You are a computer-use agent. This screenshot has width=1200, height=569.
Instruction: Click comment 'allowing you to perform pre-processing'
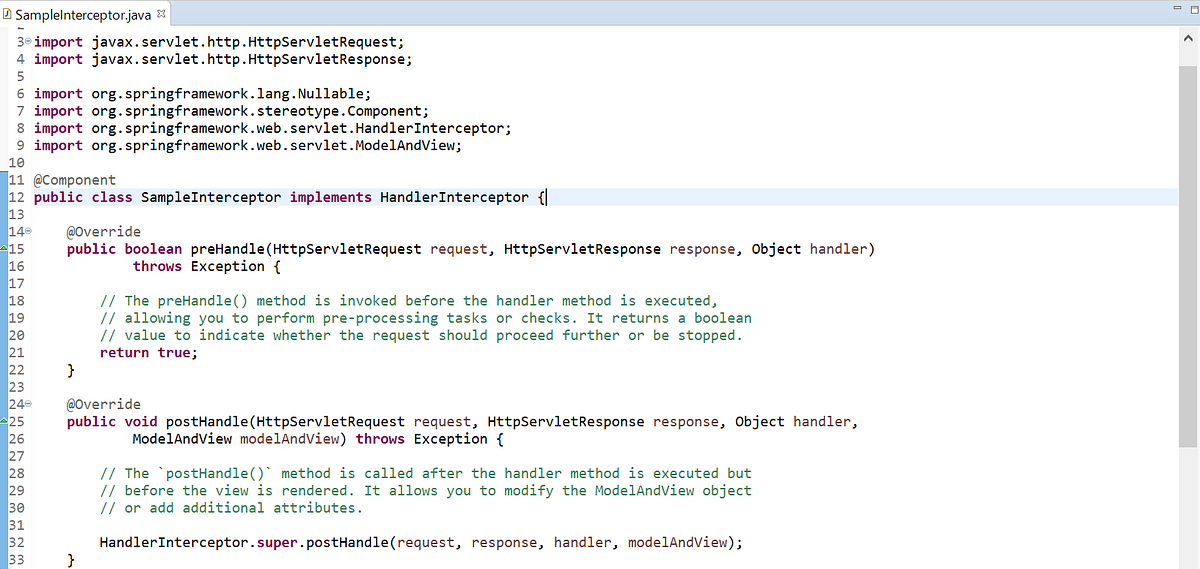(426, 318)
